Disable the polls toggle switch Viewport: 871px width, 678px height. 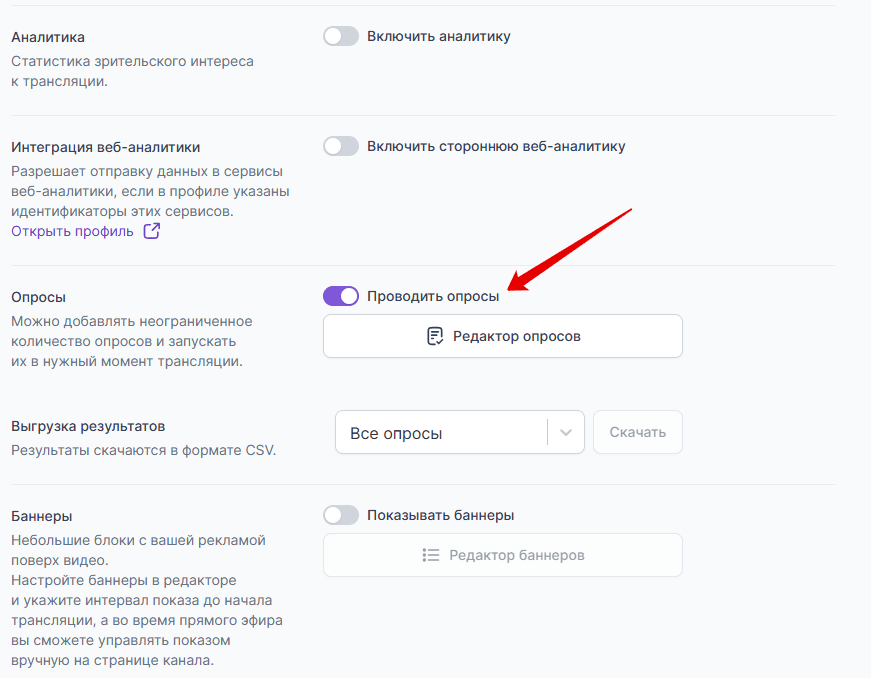tap(340, 296)
